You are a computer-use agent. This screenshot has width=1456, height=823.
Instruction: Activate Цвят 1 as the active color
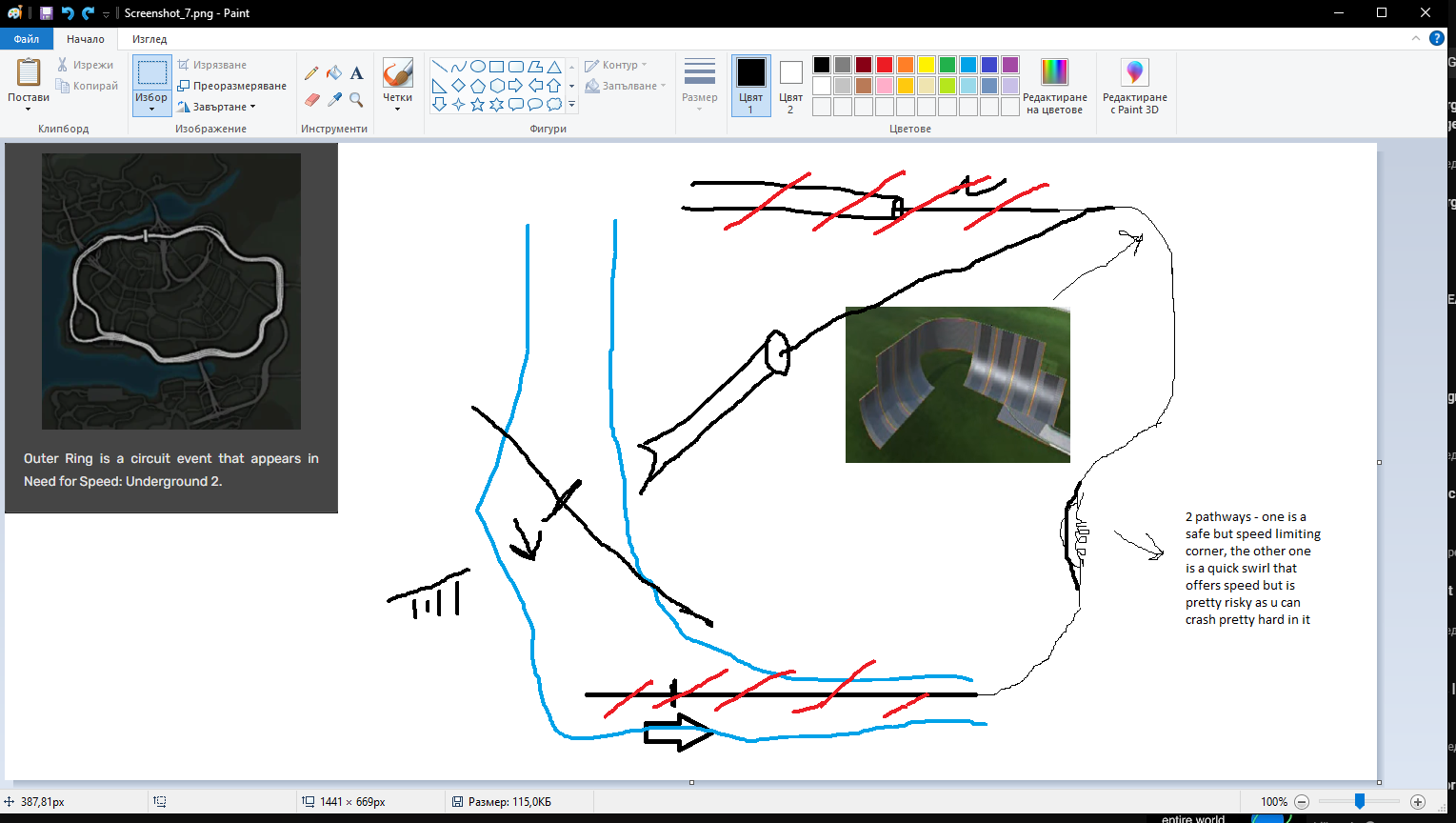tap(749, 86)
